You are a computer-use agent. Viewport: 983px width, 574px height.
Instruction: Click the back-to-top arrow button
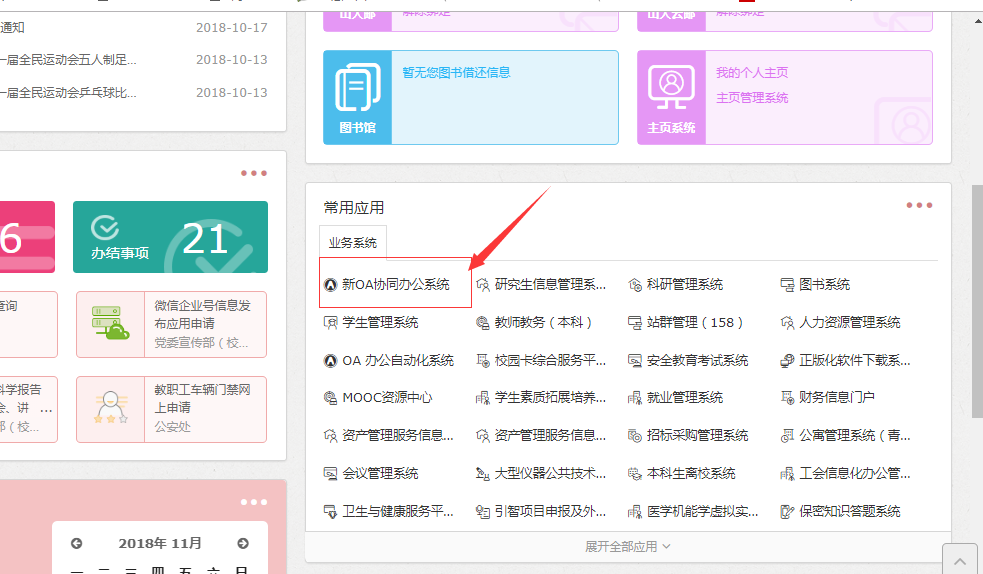tap(960, 560)
